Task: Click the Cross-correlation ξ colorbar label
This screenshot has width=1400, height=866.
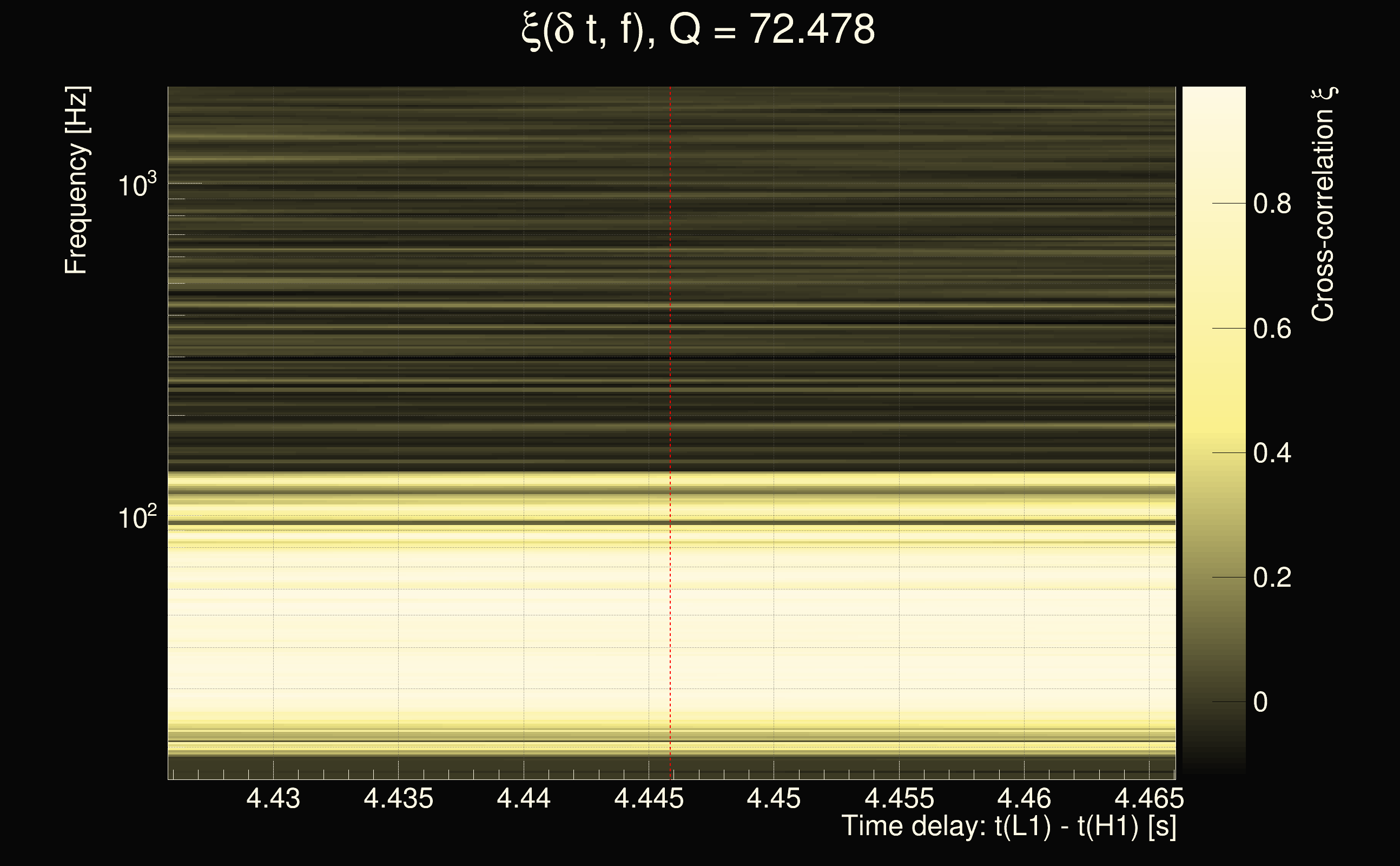Action: 1323,205
